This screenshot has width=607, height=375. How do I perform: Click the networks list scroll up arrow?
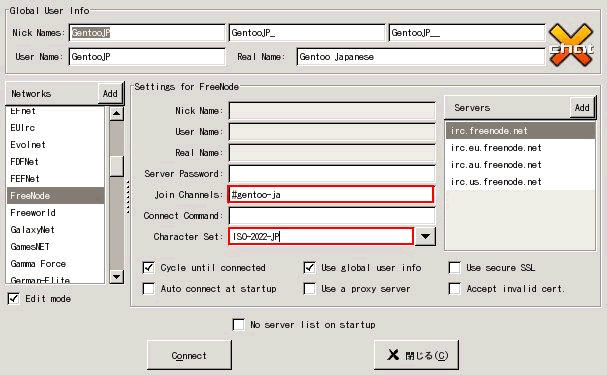coord(117,114)
